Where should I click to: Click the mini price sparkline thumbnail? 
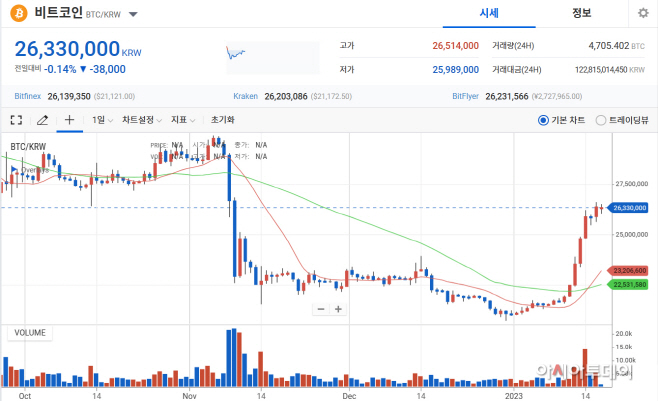click(273, 58)
